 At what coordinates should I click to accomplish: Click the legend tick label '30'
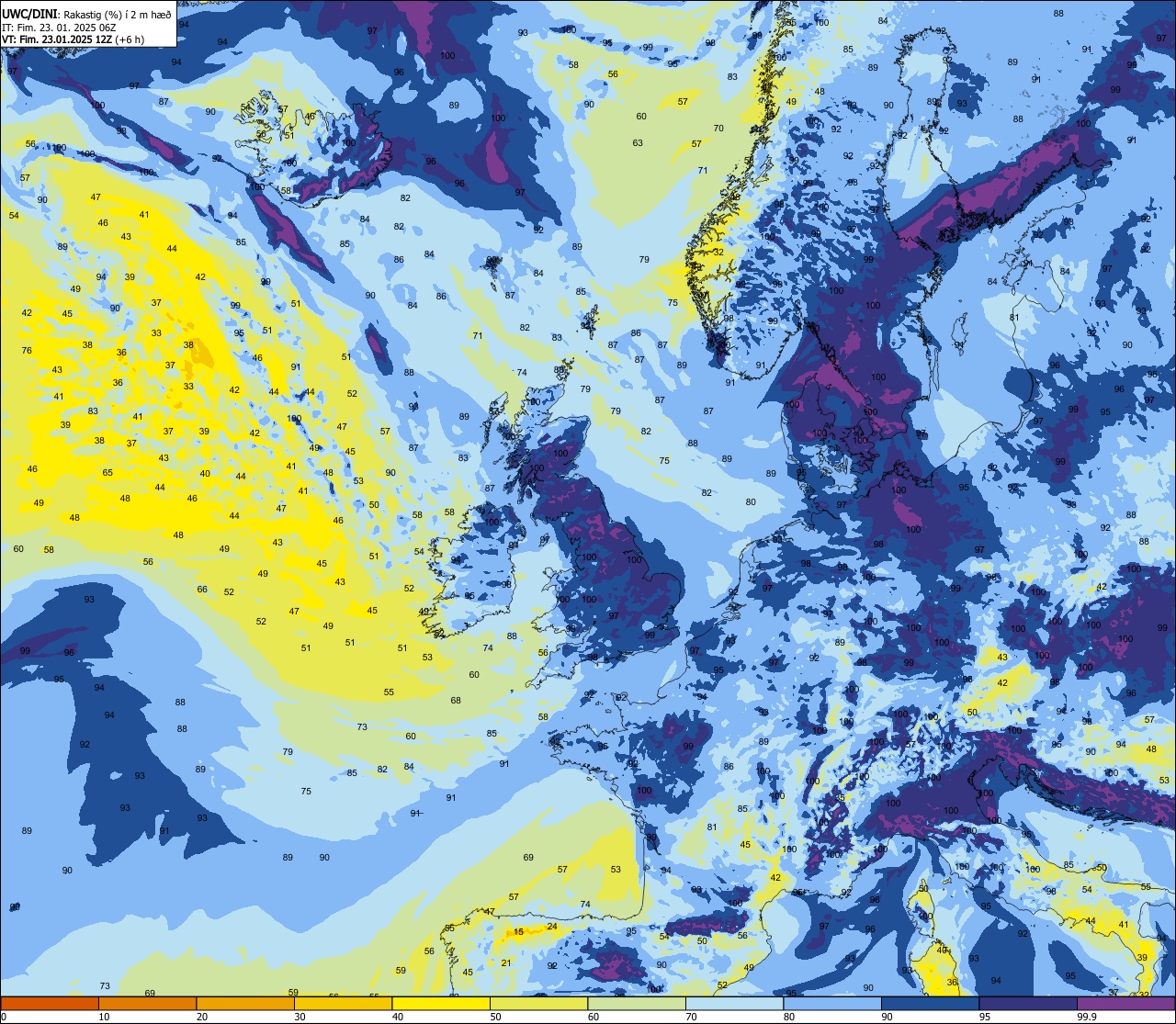(300, 1017)
